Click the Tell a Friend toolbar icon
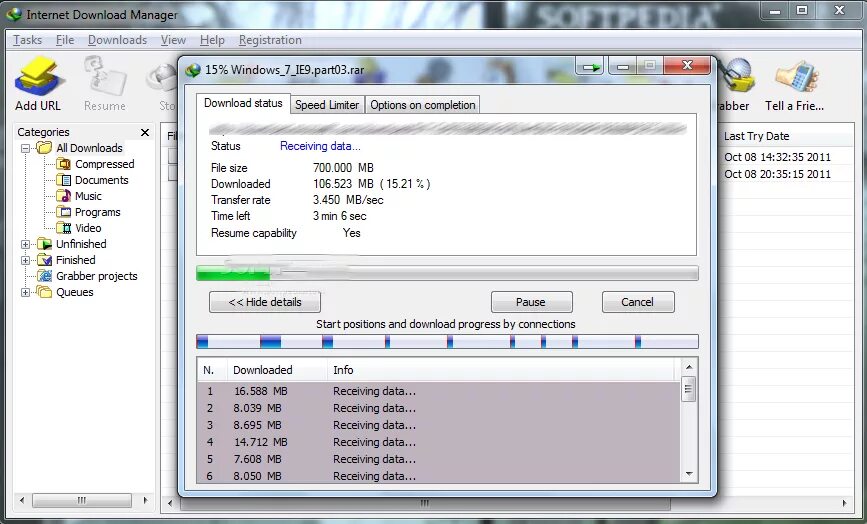This screenshot has width=867, height=524. (x=796, y=76)
